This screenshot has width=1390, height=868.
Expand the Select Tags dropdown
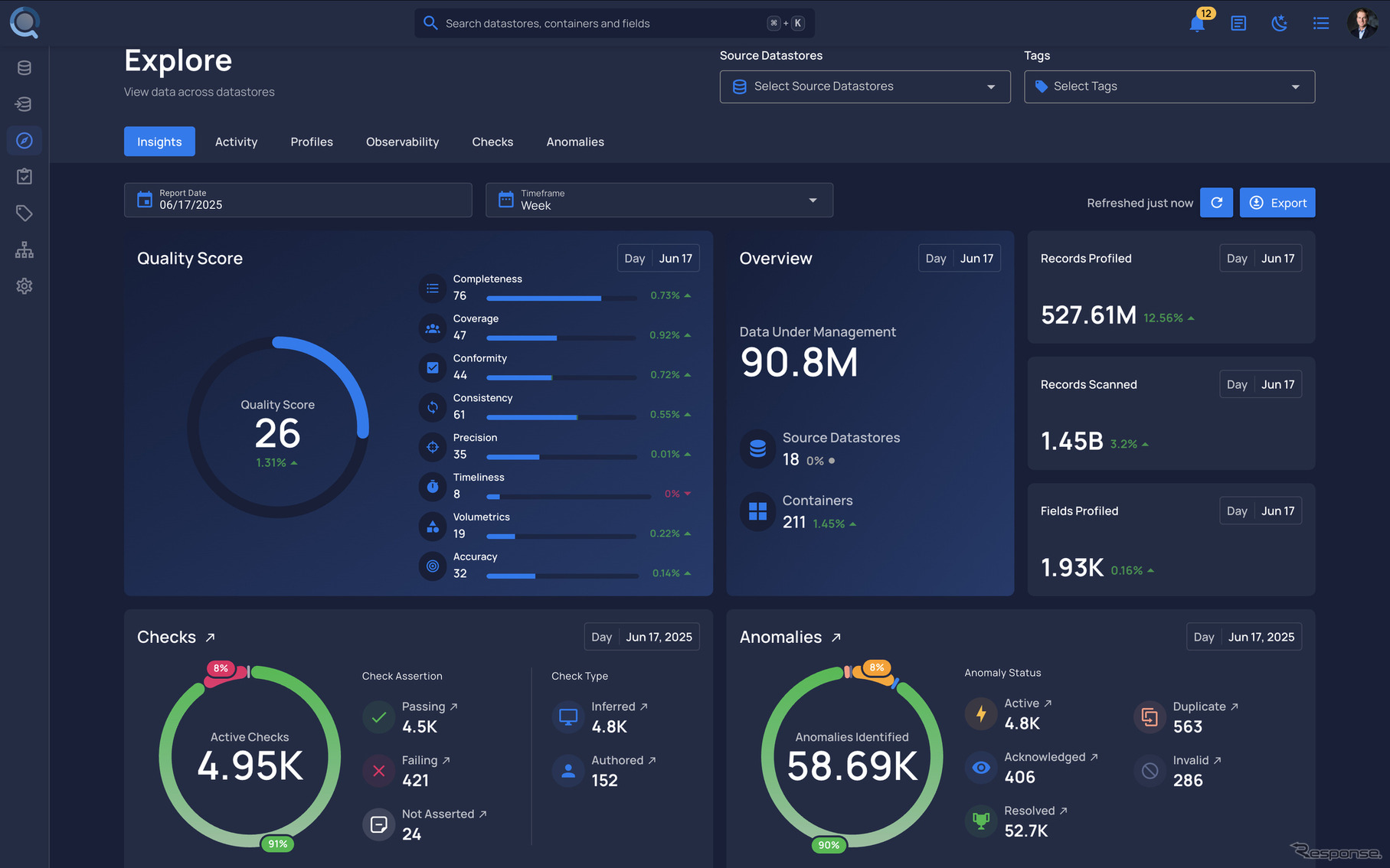(x=1169, y=86)
